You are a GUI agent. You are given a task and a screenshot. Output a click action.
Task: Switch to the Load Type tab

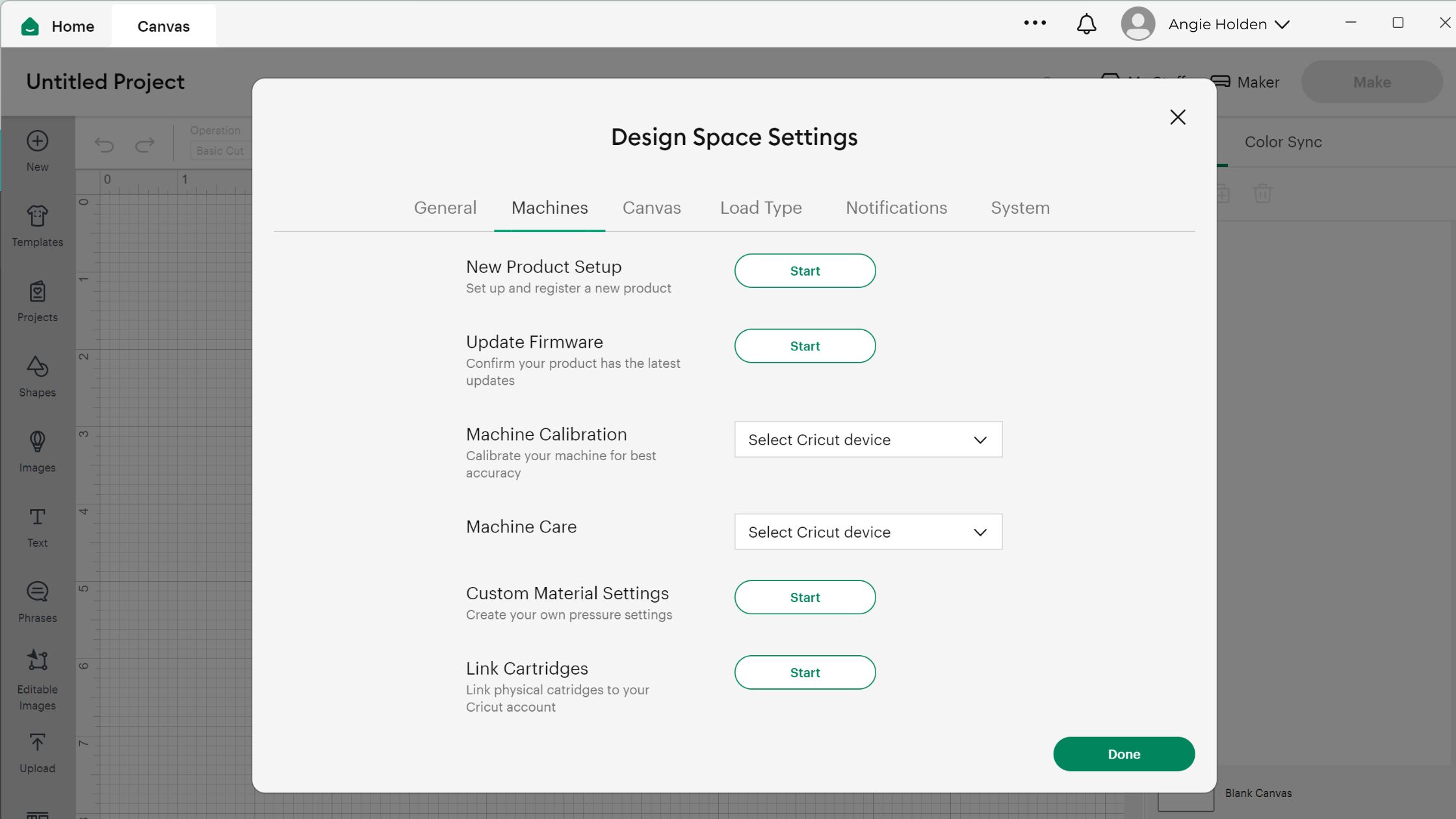(760, 207)
